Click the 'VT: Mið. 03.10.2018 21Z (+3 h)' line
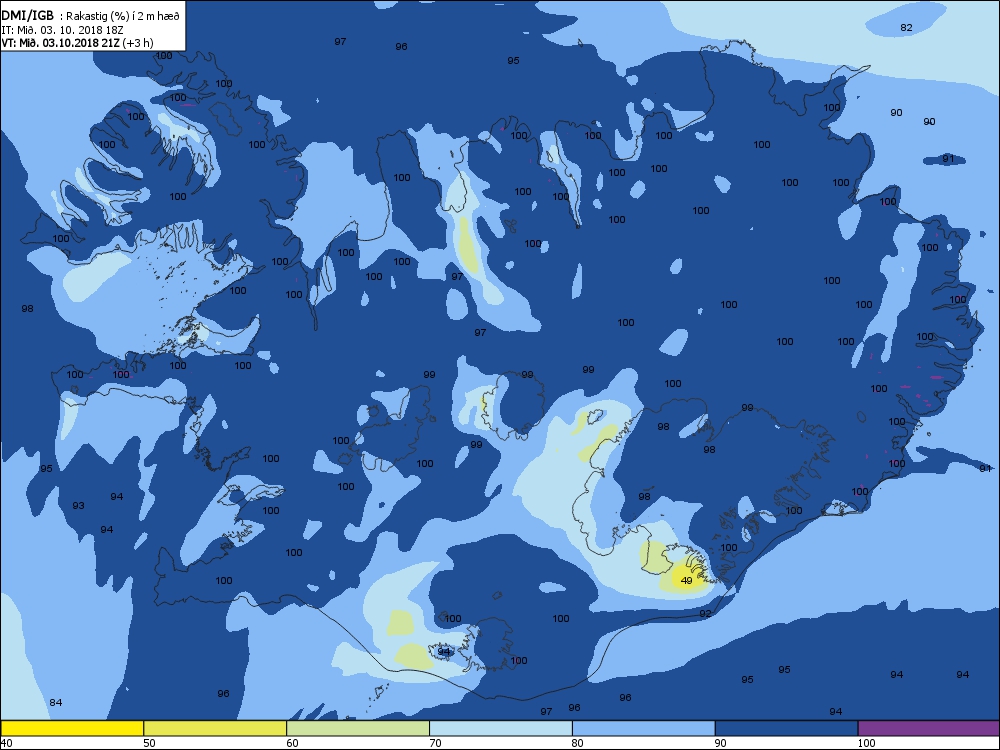Image resolution: width=1000 pixels, height=750 pixels. coord(77,43)
